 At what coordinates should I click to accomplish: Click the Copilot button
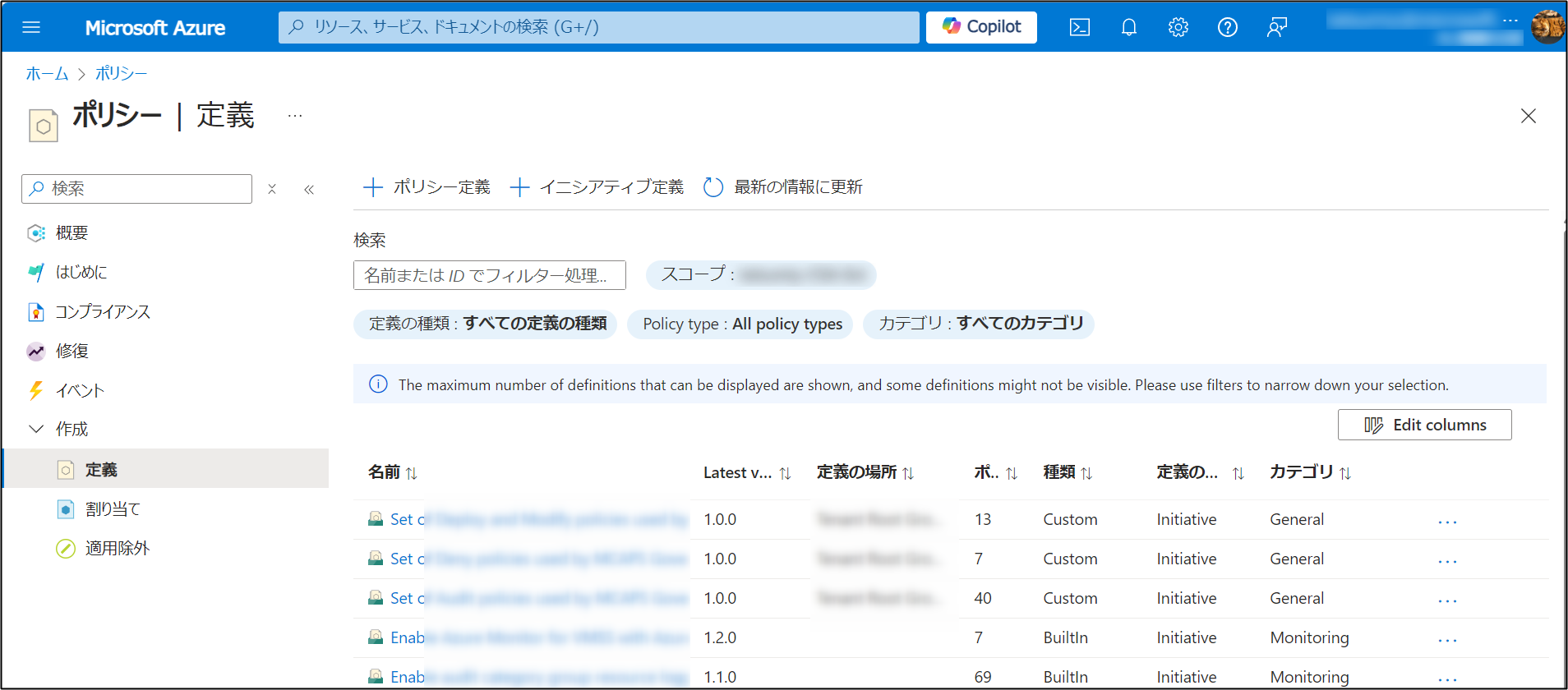tap(981, 27)
